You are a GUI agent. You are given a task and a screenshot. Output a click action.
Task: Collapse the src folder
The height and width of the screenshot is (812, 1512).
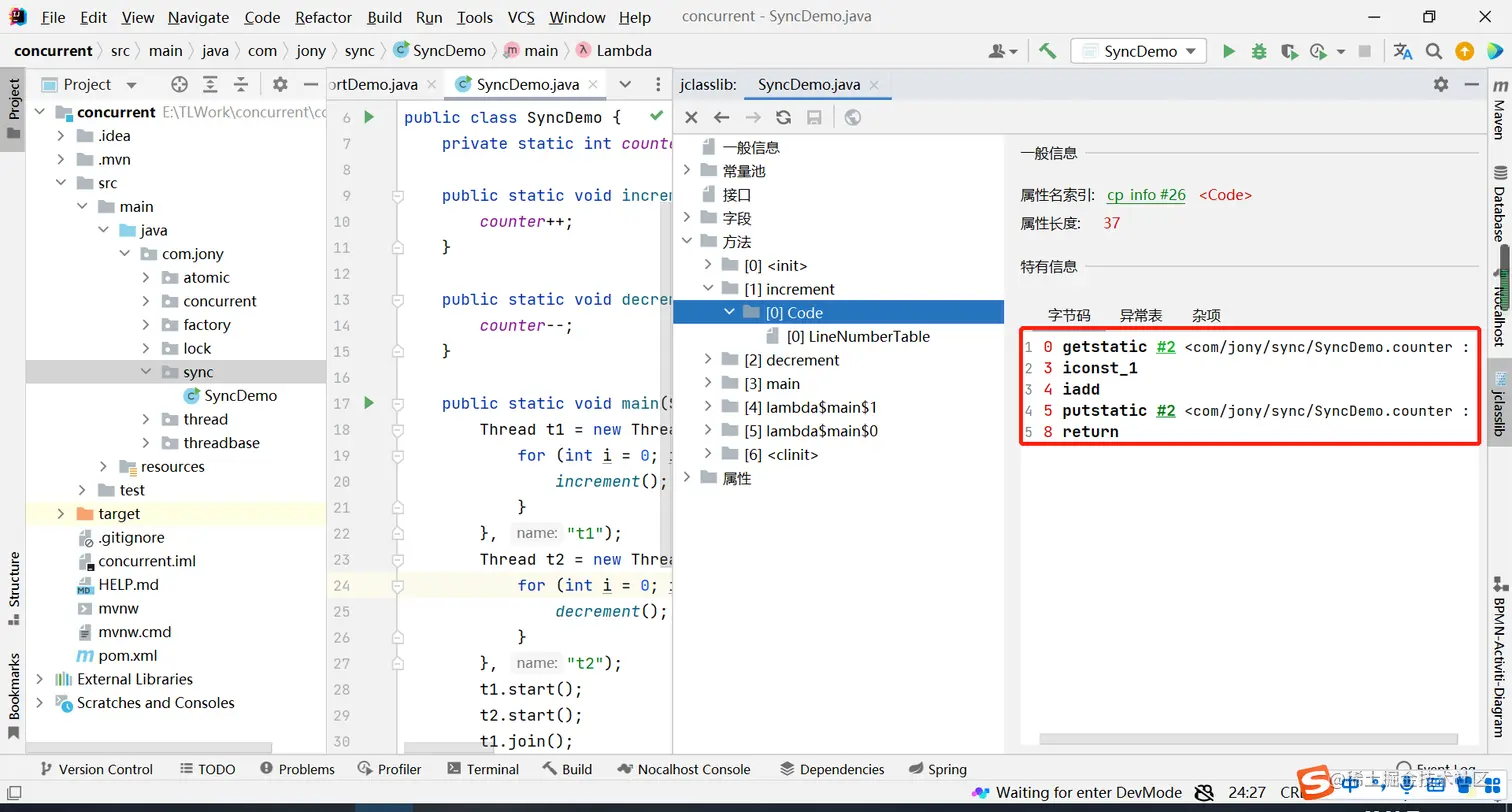click(x=60, y=183)
